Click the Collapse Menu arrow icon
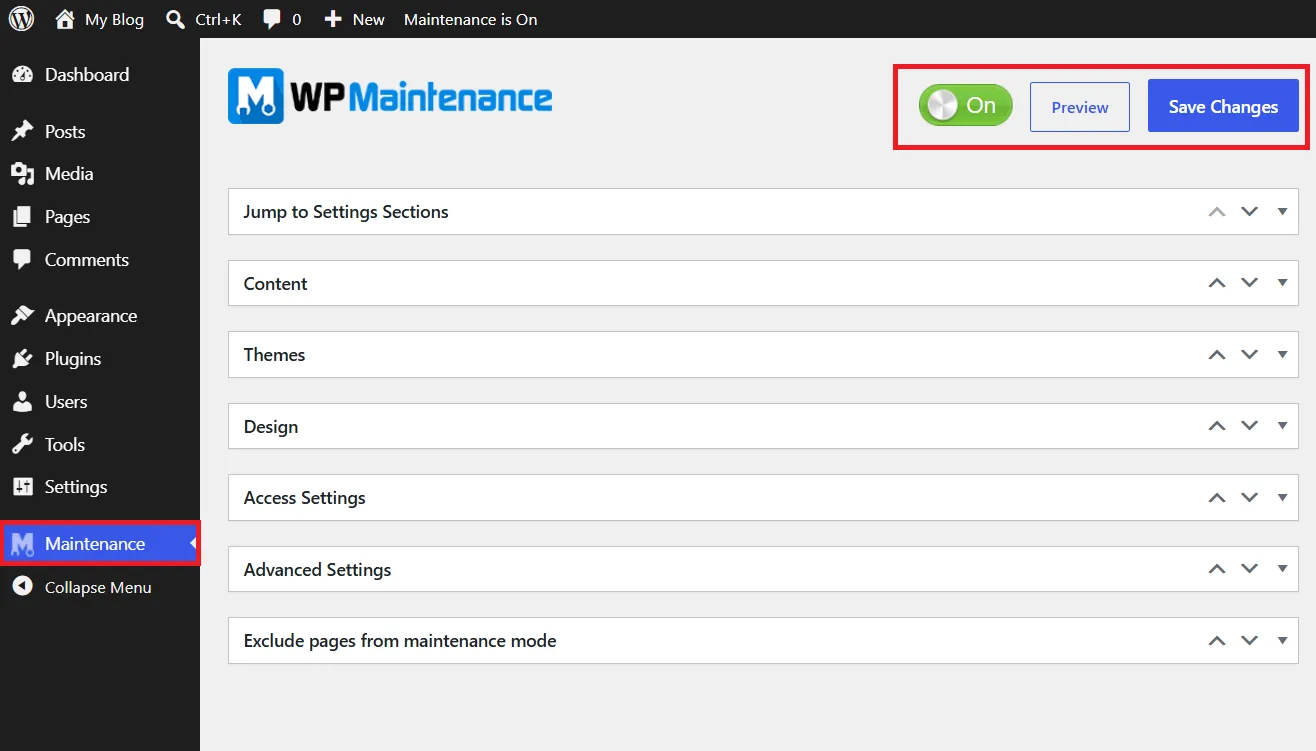 [x=22, y=587]
